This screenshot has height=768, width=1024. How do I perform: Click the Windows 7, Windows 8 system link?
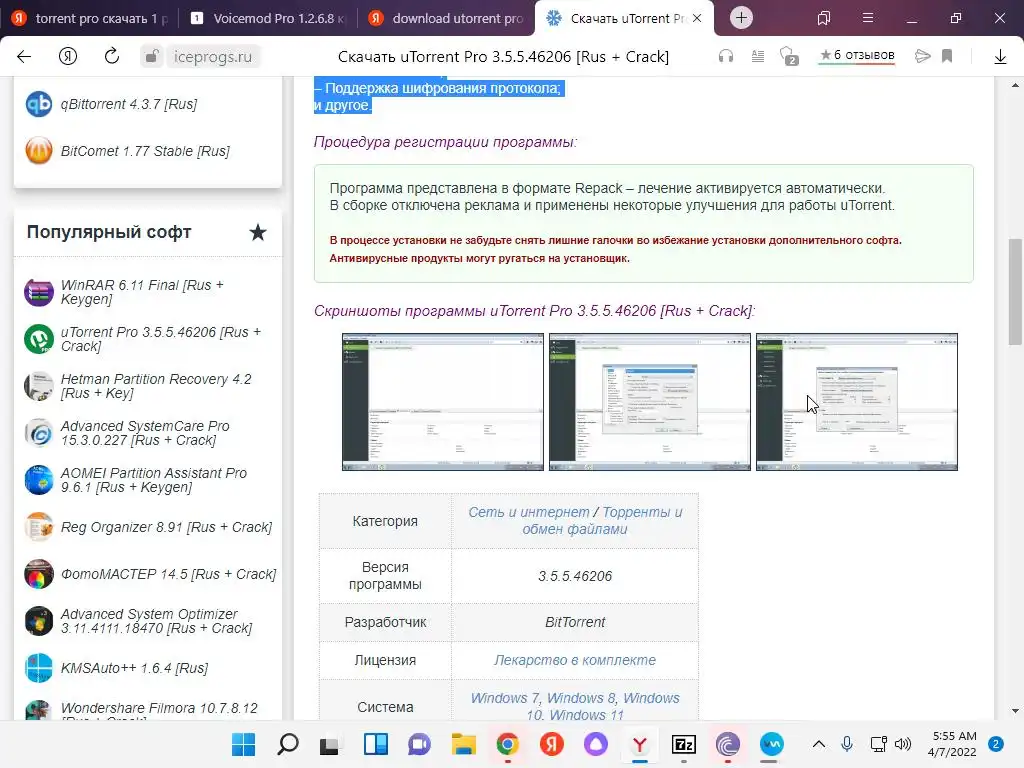(575, 707)
